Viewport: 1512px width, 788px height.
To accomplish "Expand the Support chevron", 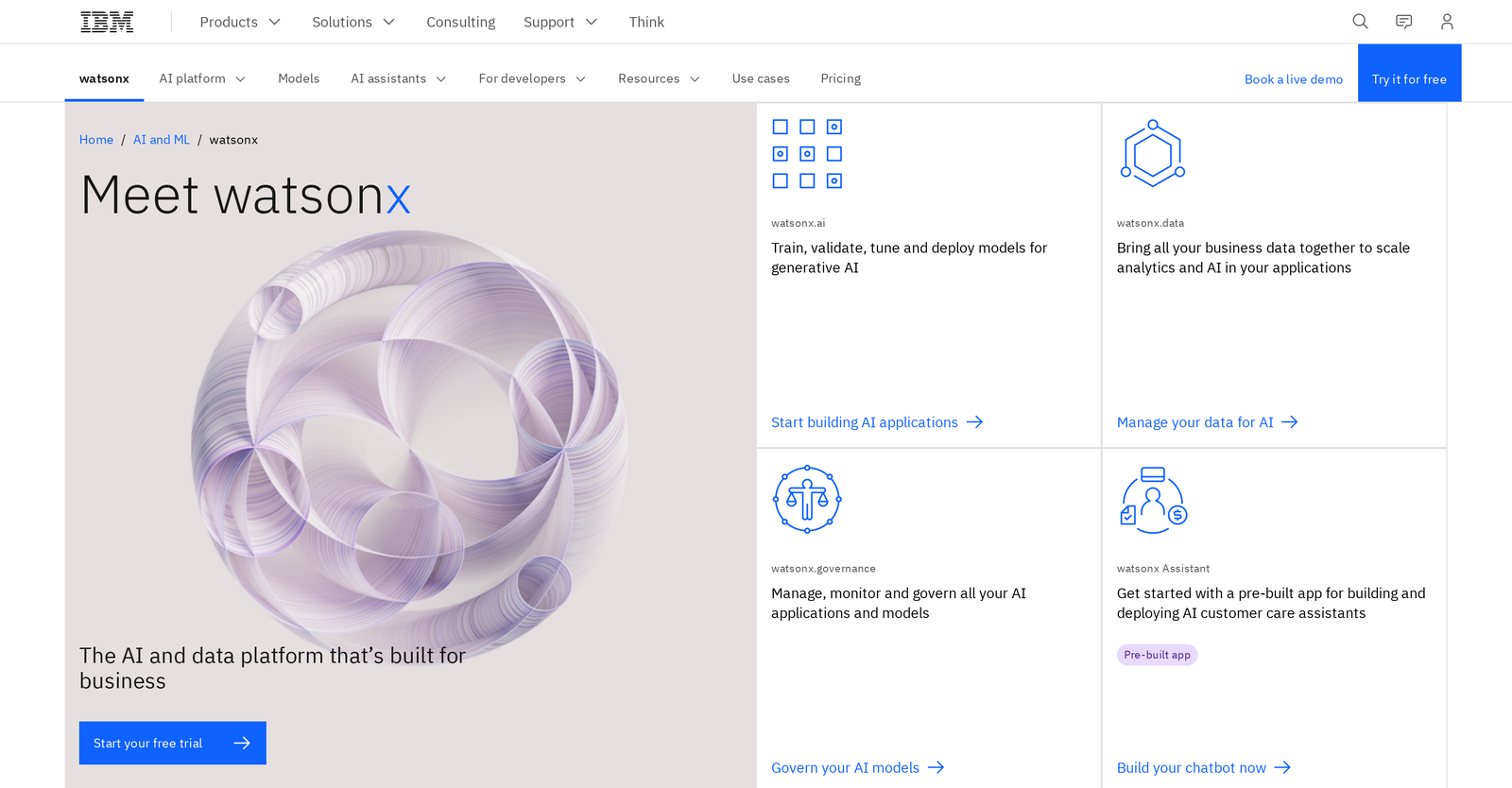I will pyautogui.click(x=592, y=22).
